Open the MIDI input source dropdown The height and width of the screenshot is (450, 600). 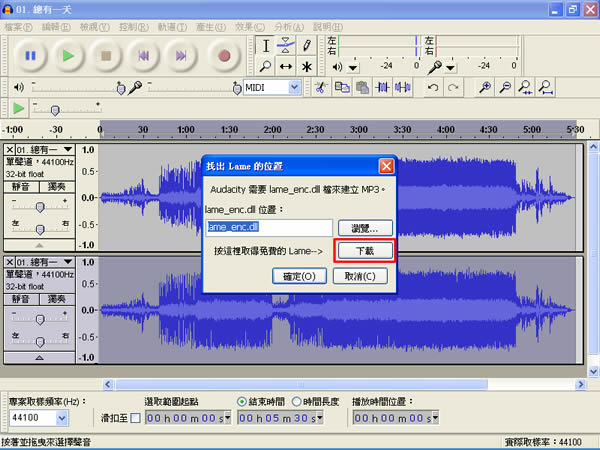click(x=294, y=88)
